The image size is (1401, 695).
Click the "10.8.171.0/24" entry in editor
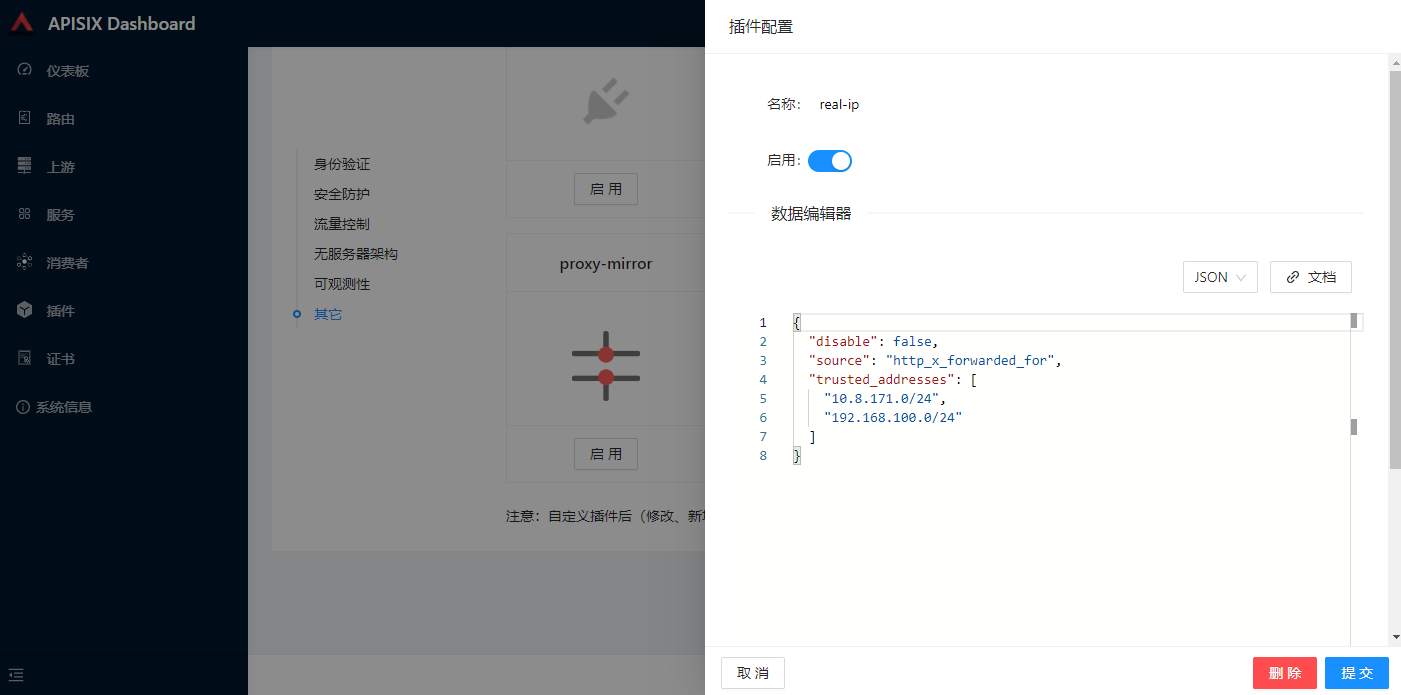(884, 398)
